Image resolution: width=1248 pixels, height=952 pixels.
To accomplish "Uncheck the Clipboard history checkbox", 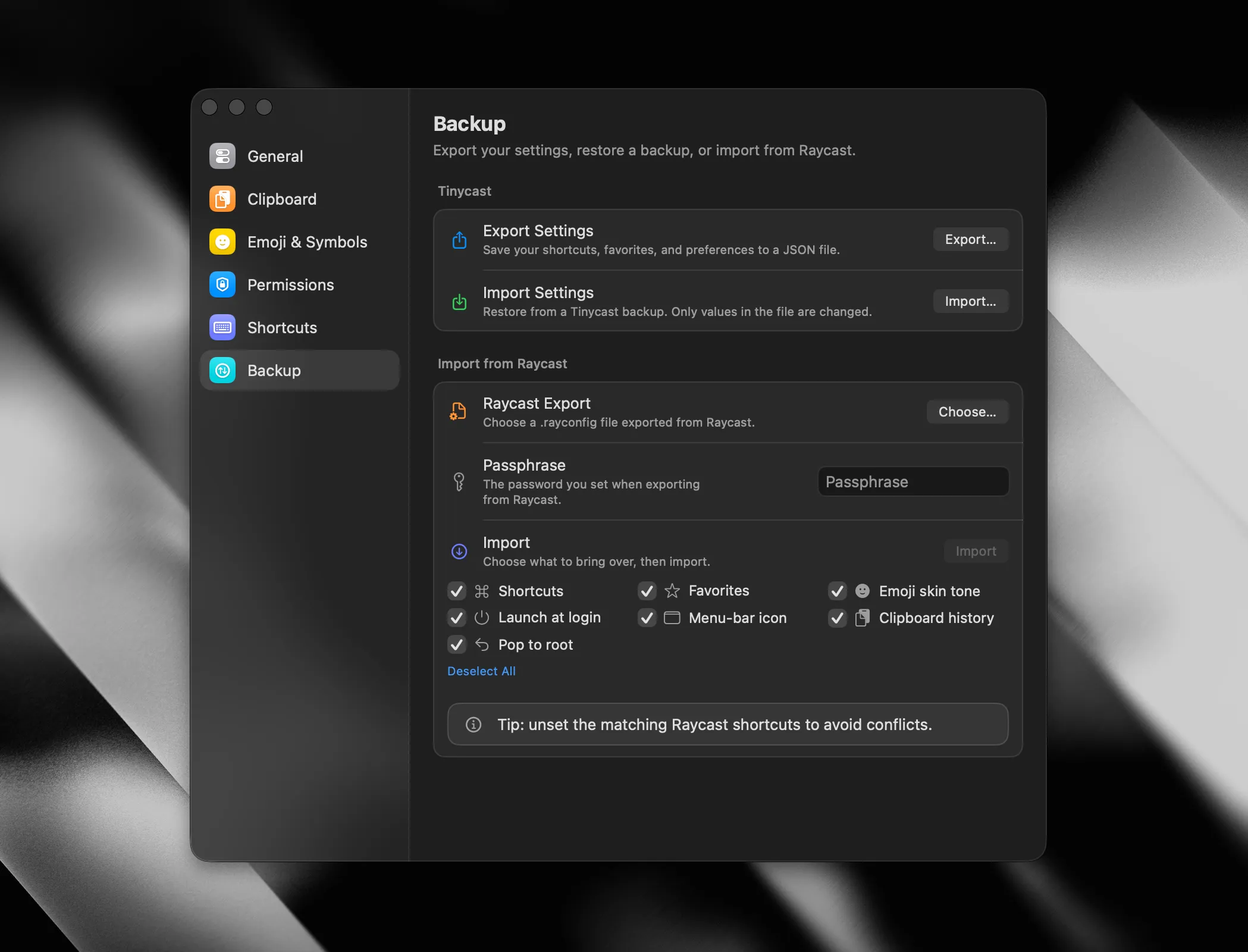I will (x=838, y=618).
